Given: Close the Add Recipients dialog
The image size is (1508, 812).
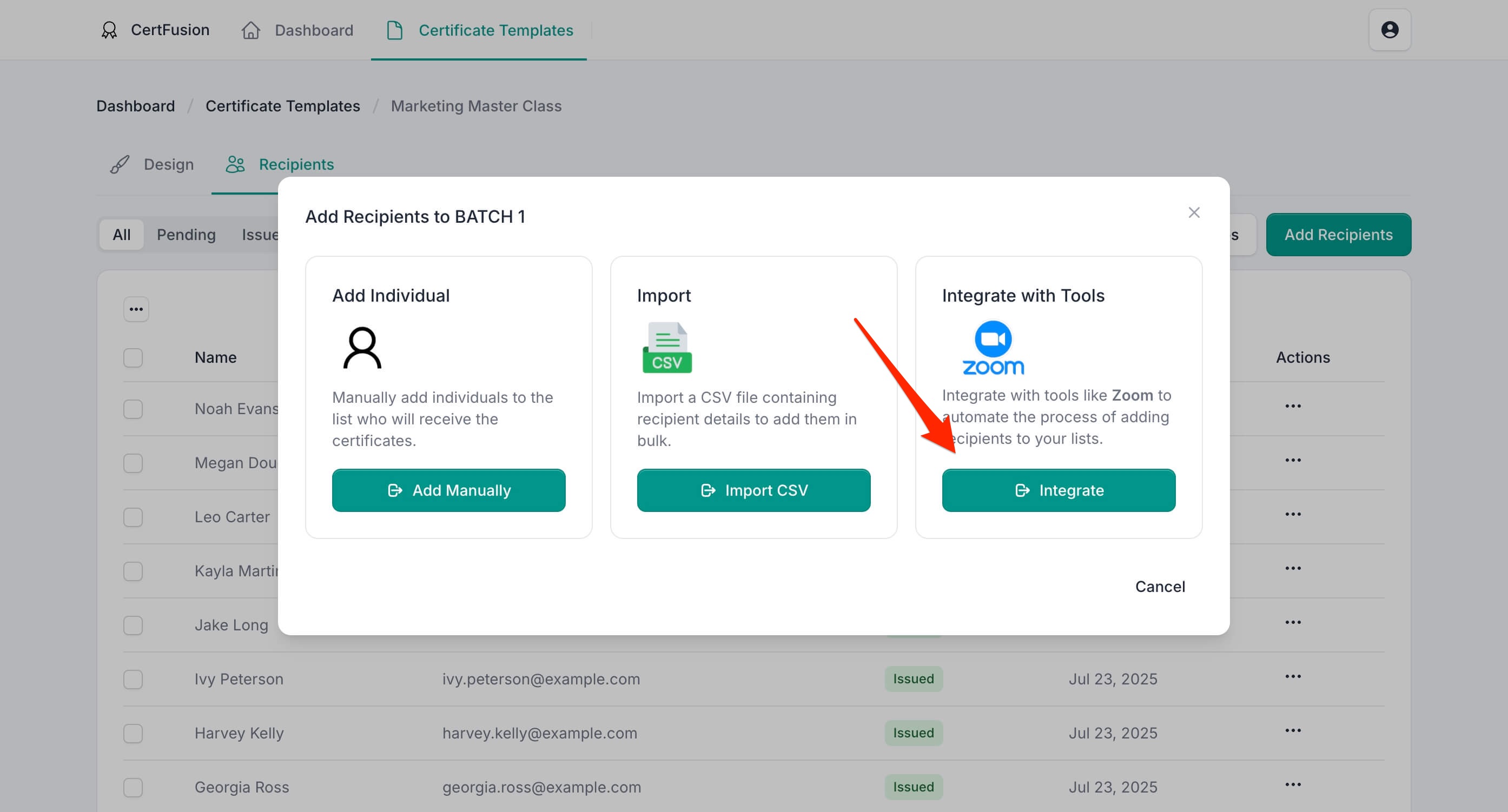Looking at the screenshot, I should tap(1194, 212).
